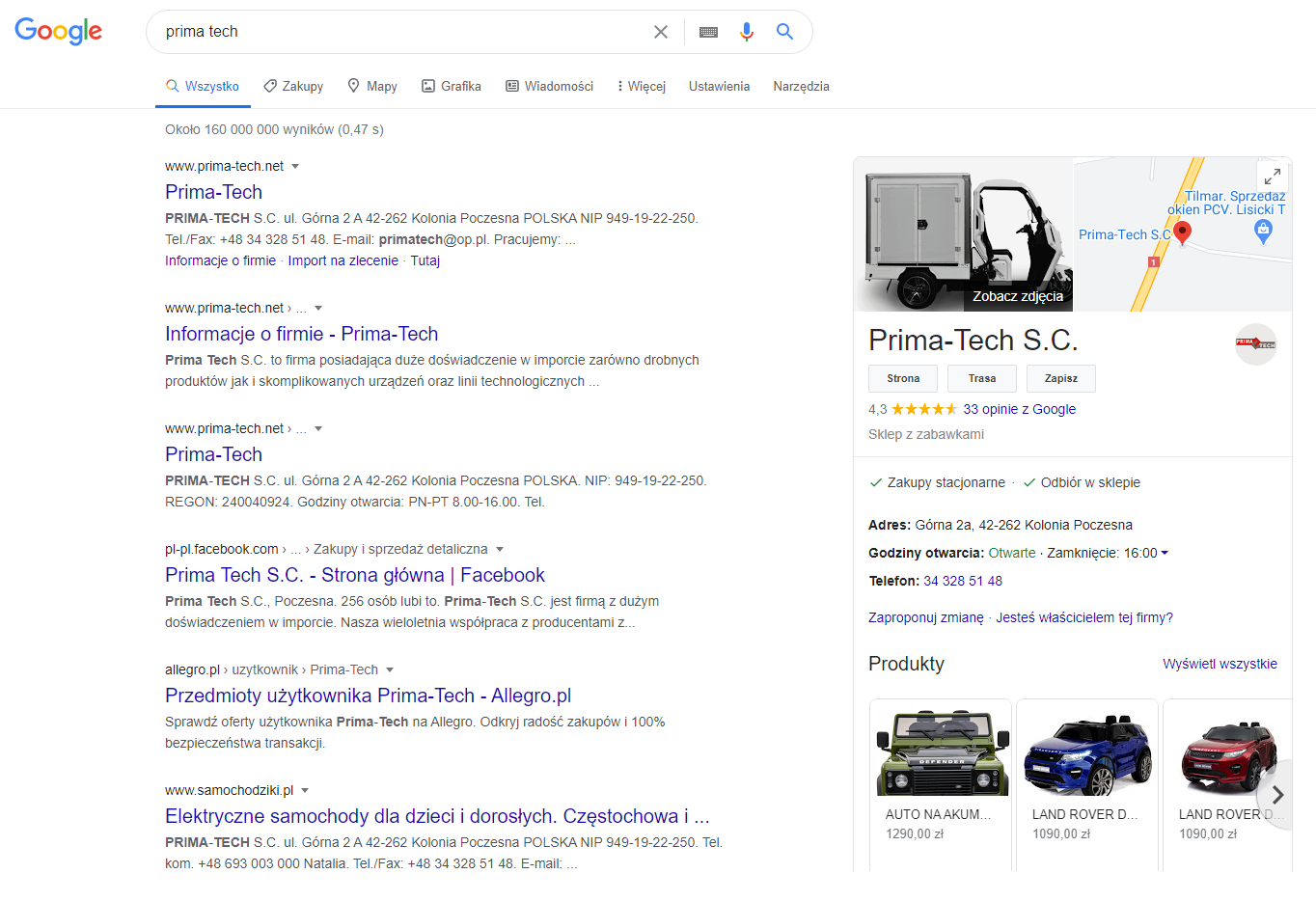
Task: Open red LAND ROVER product card
Action: pyautogui.click(x=1227, y=783)
